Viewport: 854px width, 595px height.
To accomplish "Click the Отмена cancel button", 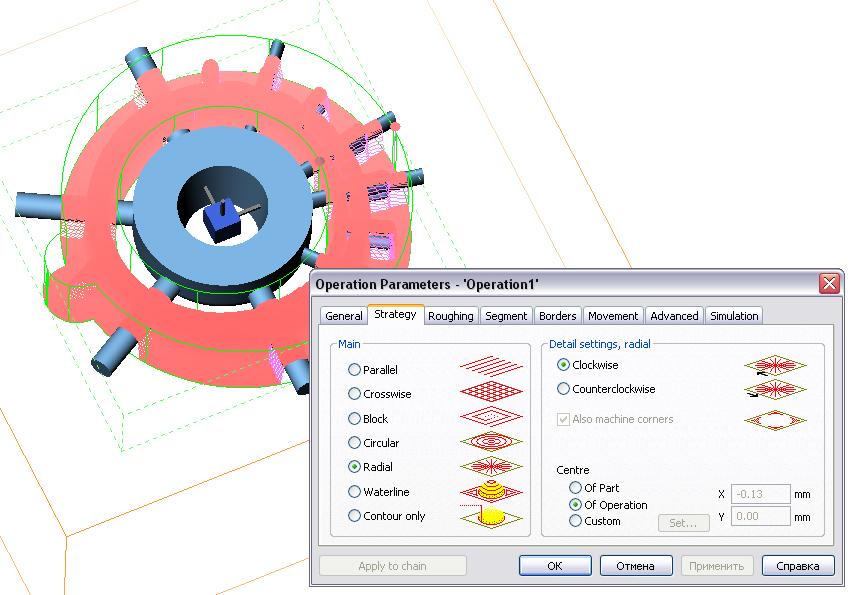I will click(635, 566).
